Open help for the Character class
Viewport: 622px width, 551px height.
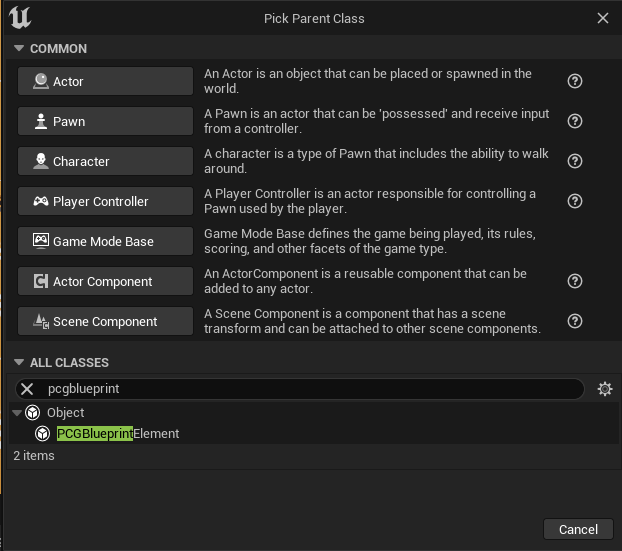click(575, 161)
